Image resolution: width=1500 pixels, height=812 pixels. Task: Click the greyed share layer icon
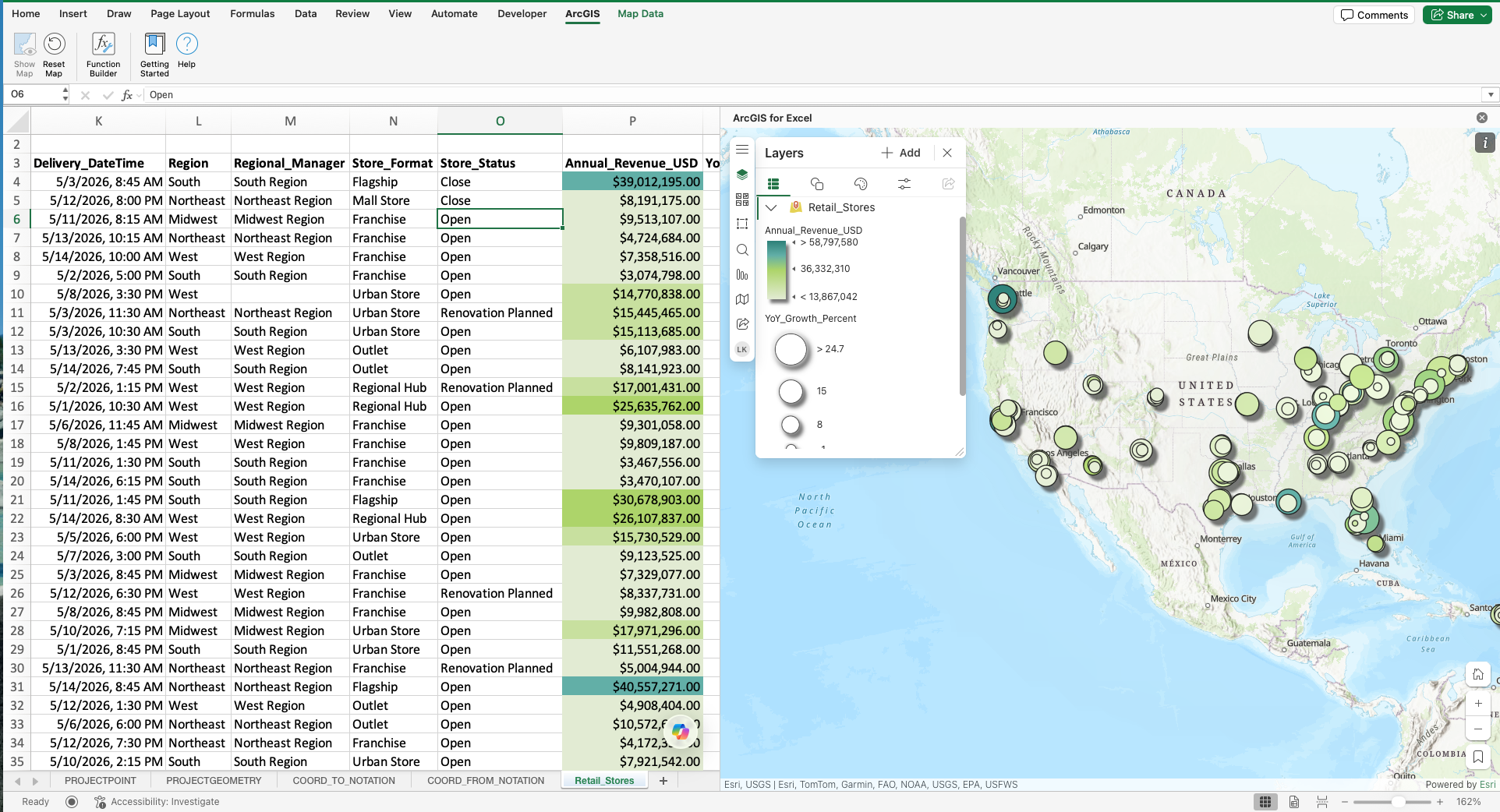tap(948, 184)
